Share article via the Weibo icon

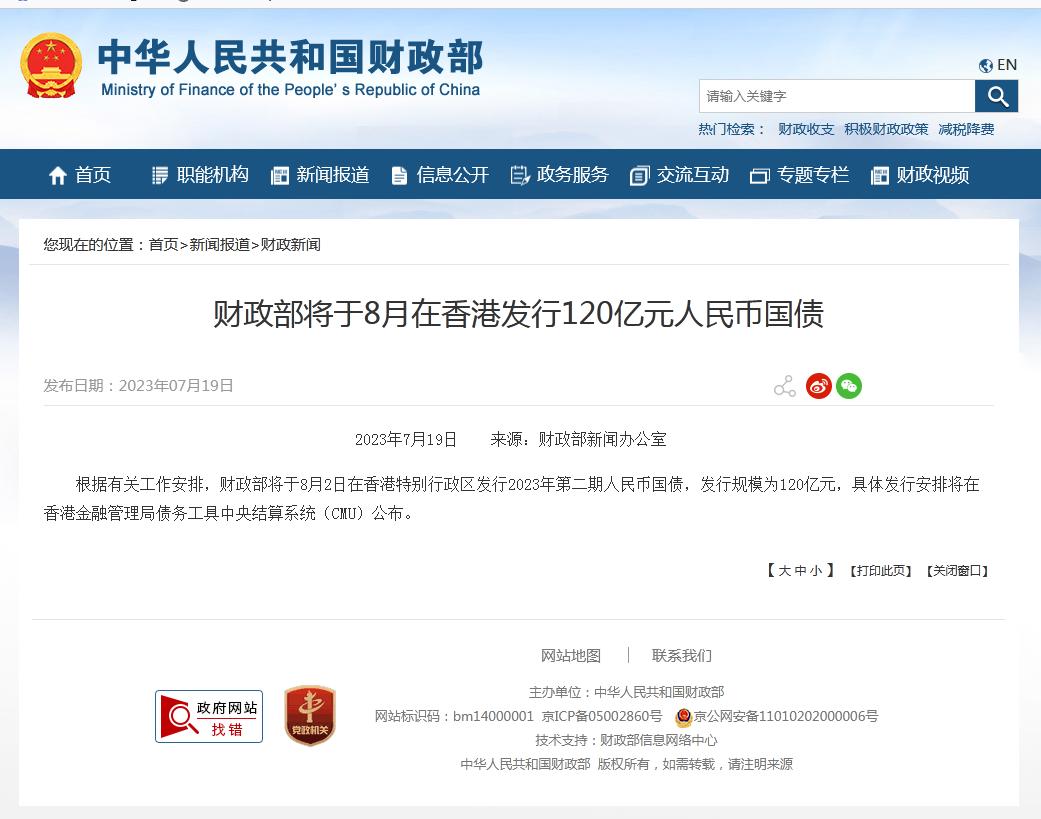pos(819,386)
